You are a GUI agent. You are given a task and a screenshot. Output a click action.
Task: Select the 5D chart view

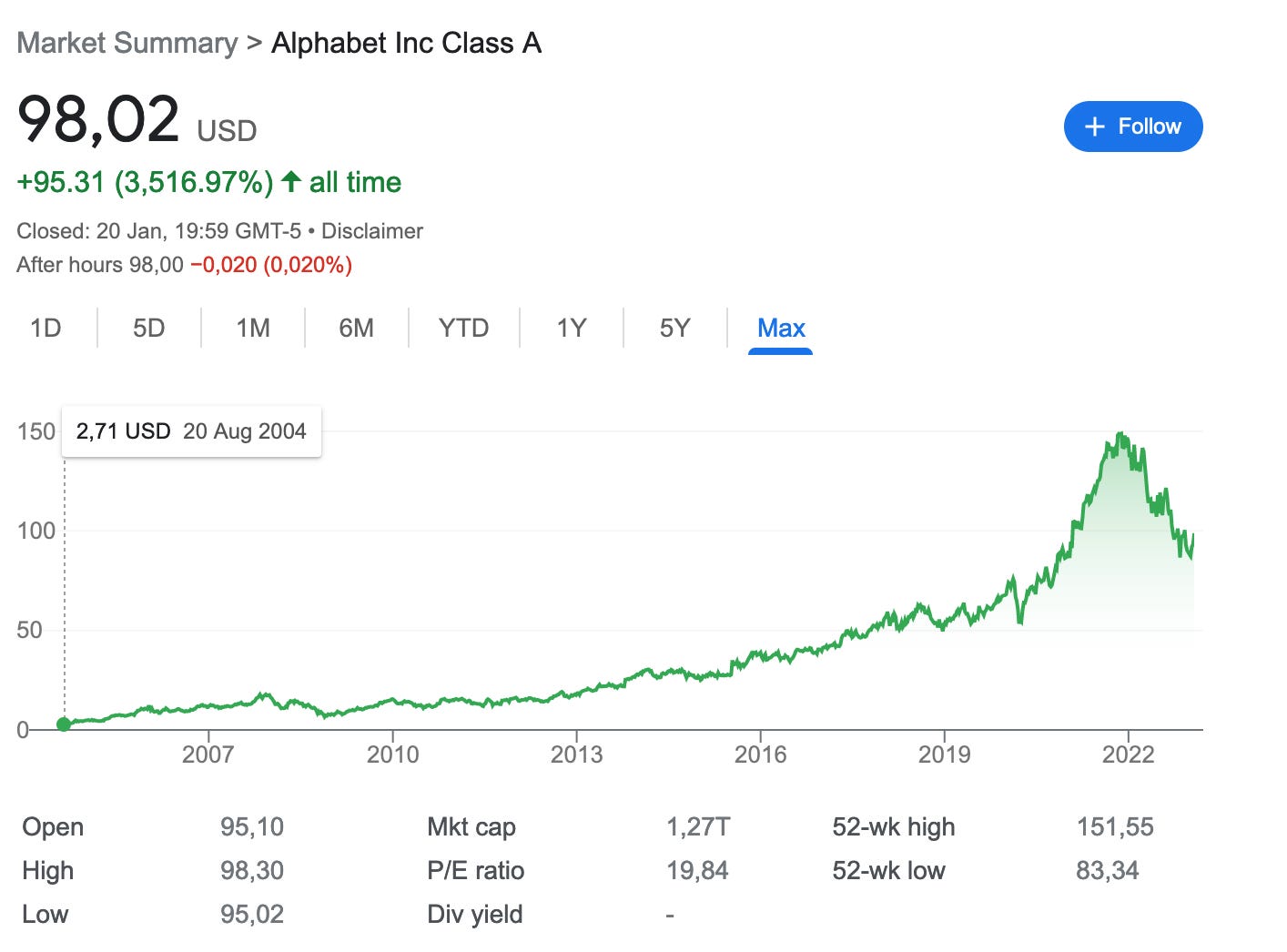[x=148, y=329]
